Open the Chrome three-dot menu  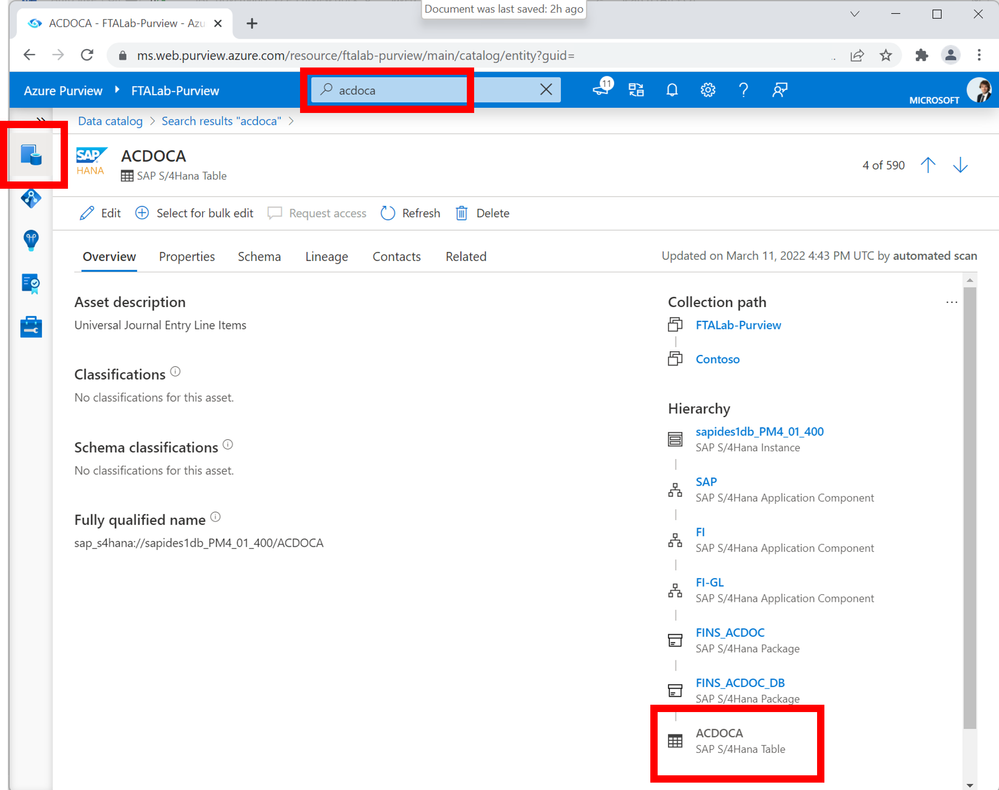pyautogui.click(x=979, y=55)
